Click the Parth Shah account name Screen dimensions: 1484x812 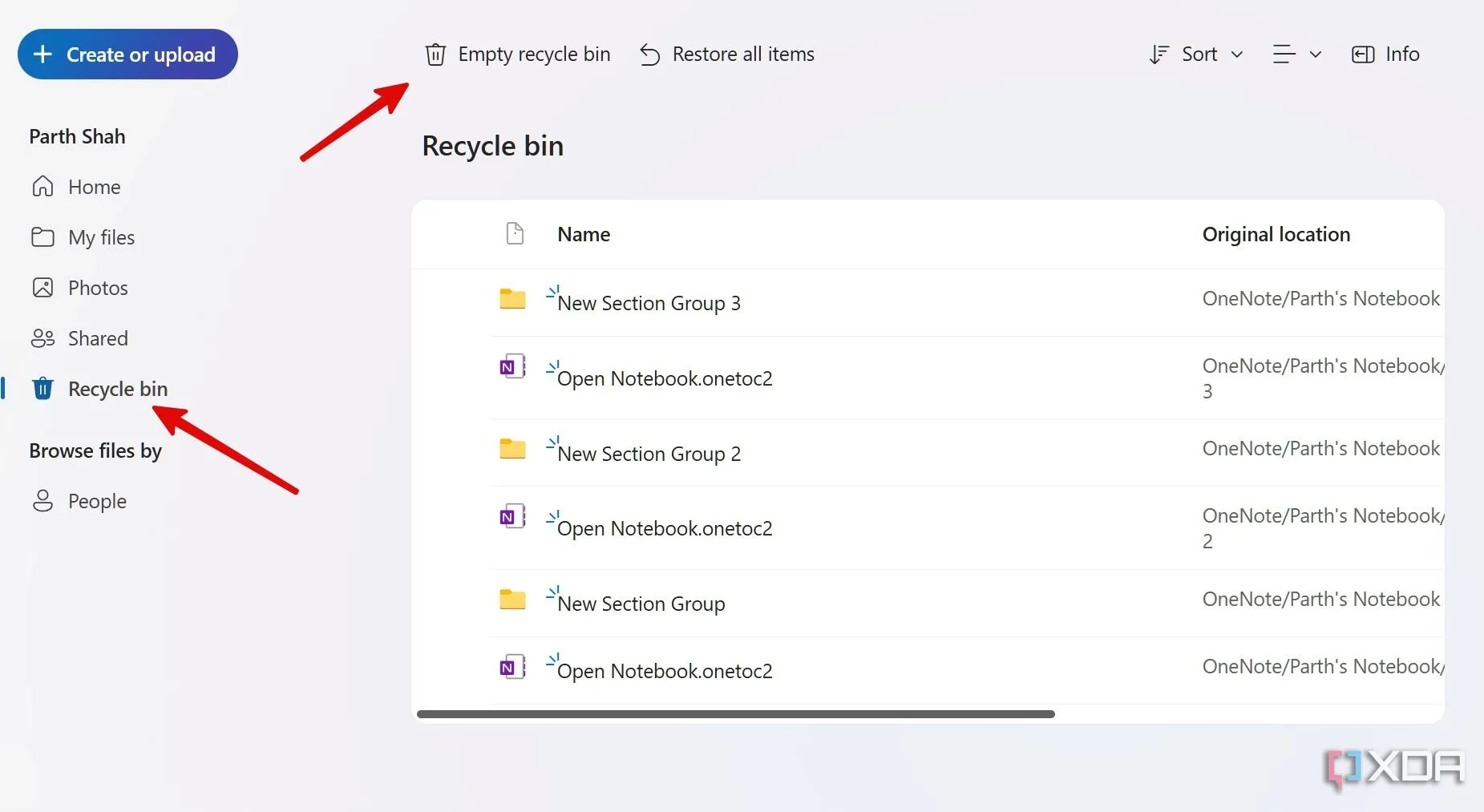(x=77, y=136)
